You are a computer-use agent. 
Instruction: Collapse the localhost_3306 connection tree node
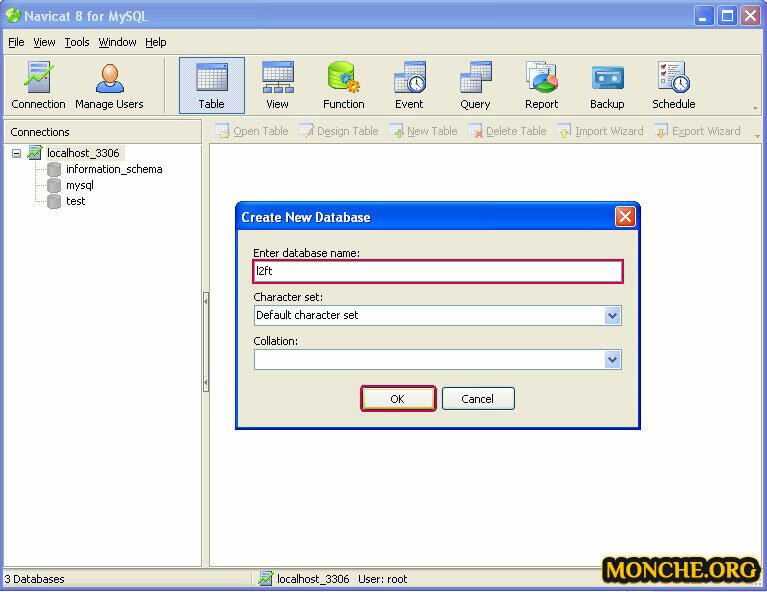click(x=17, y=154)
